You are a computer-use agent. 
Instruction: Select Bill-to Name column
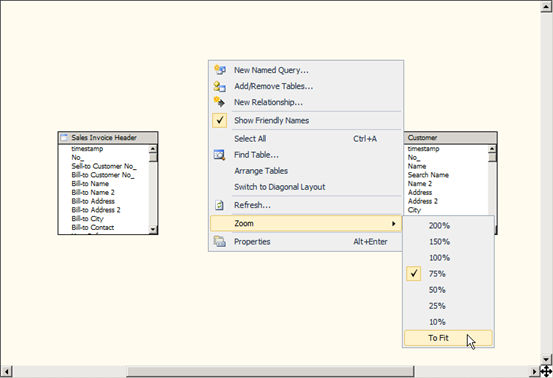coord(90,184)
